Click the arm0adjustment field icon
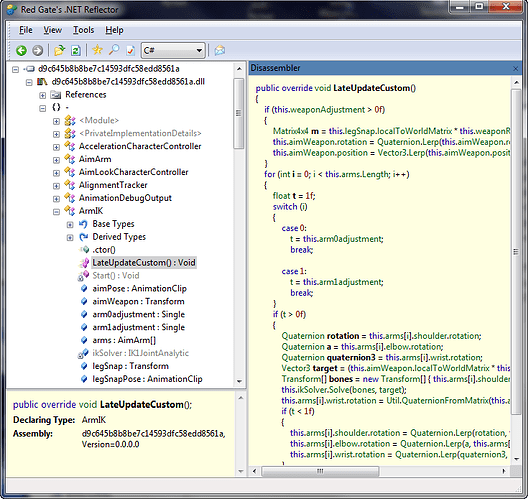This screenshot has width=528, height=499. coord(84,314)
